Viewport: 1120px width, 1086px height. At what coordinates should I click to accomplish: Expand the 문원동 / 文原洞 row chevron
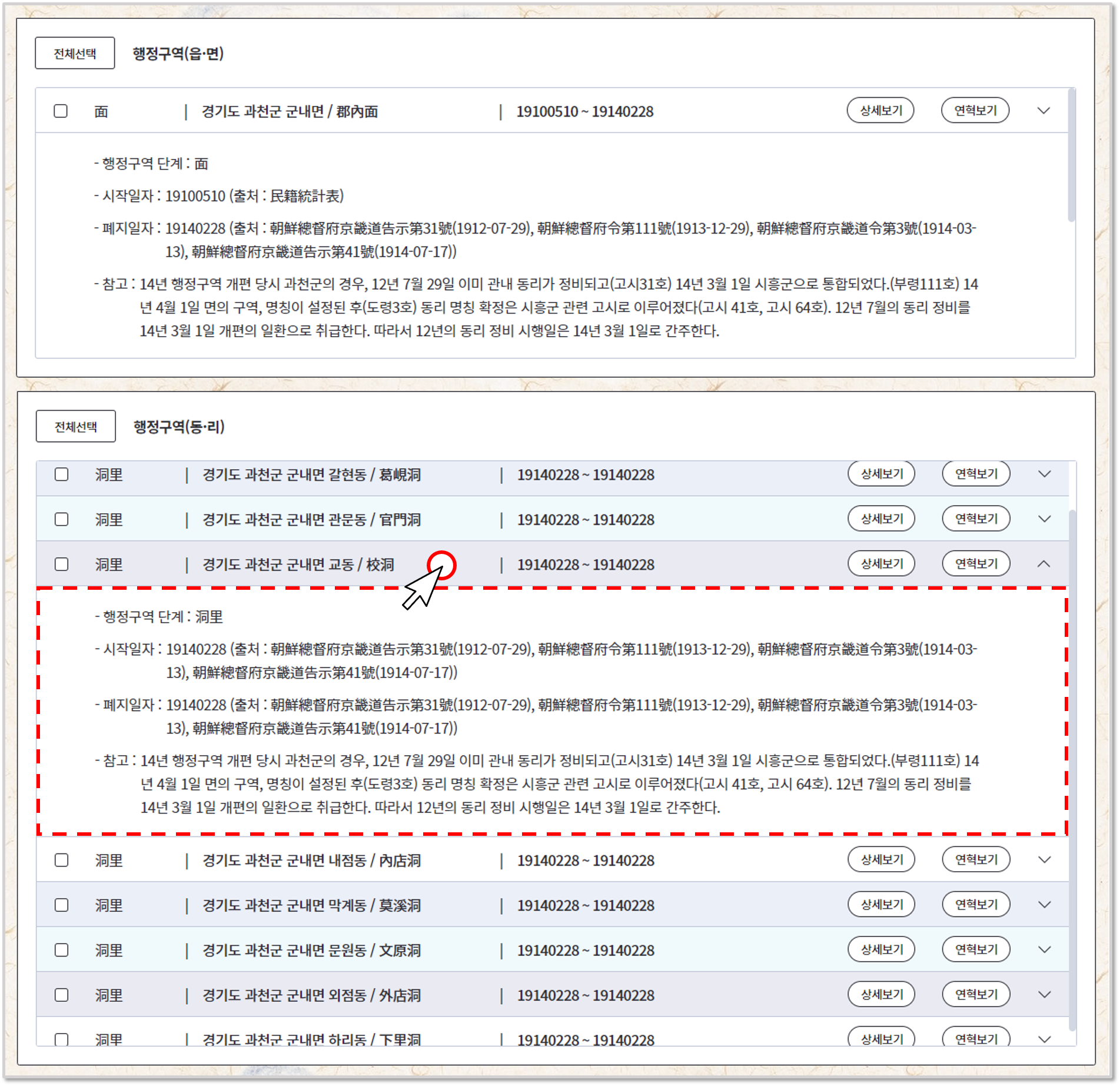pyautogui.click(x=1044, y=950)
